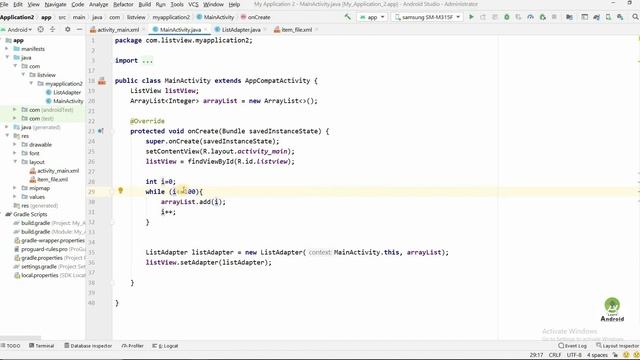Screen dimensions: 640x360
Task: Open the Terminal tool window
Action: [x=41, y=346]
